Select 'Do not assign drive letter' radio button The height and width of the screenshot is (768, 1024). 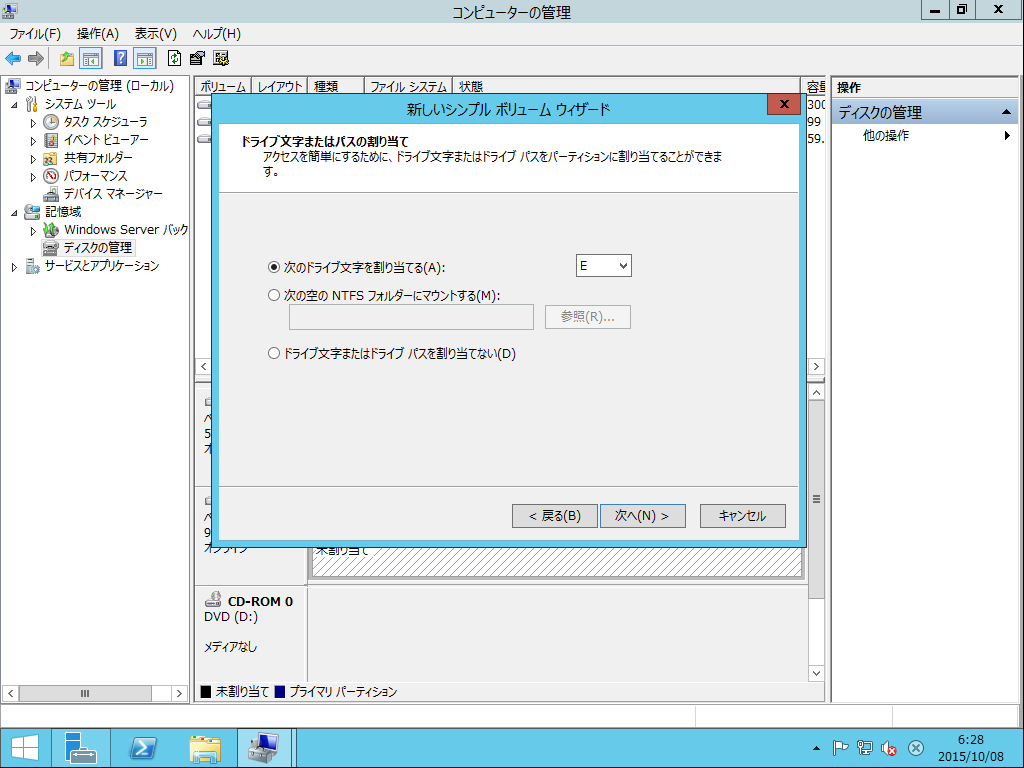tap(274, 353)
